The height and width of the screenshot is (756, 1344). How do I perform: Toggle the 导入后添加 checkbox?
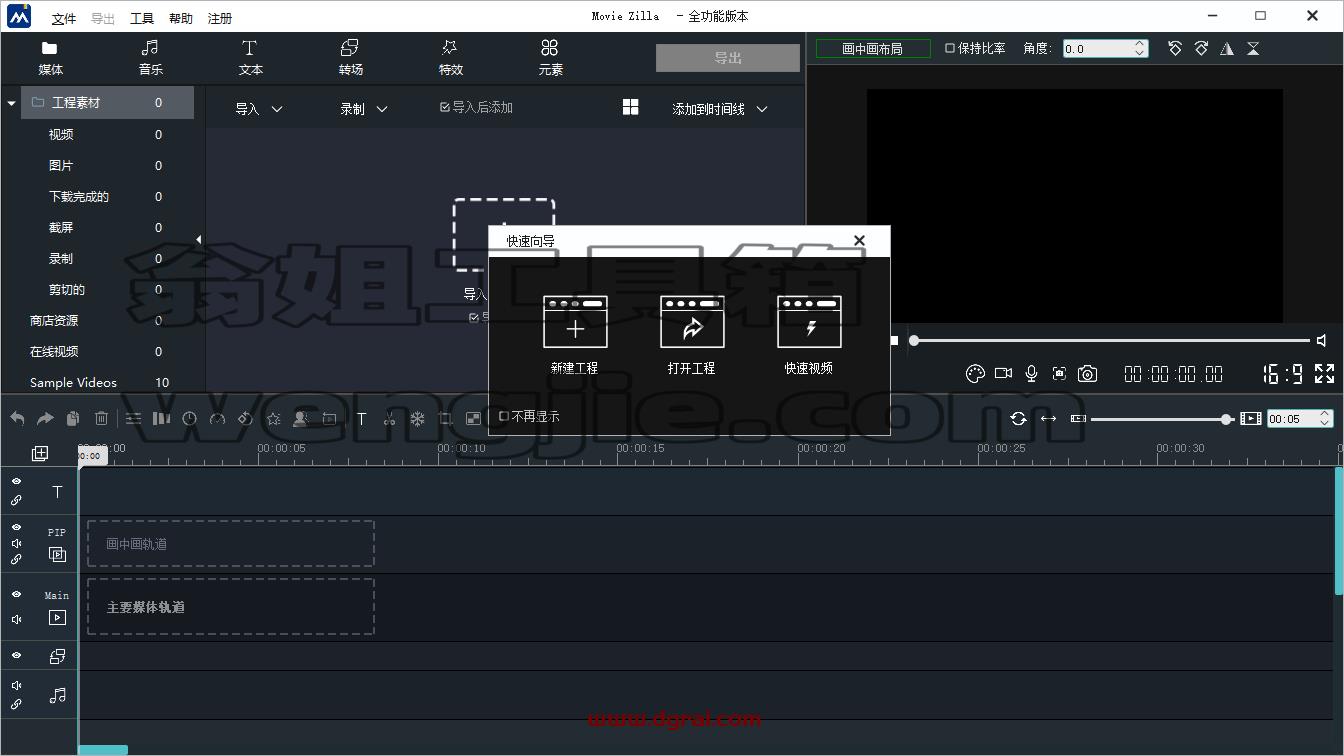(445, 107)
